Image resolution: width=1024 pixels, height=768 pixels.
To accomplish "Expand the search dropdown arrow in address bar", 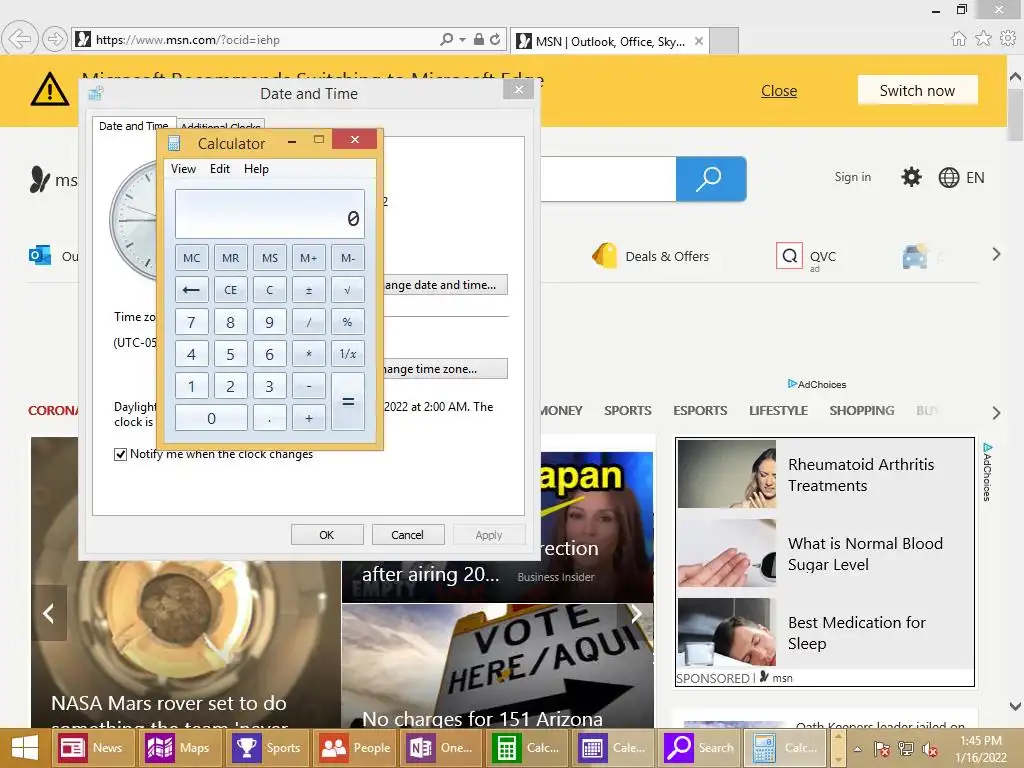I will point(462,39).
